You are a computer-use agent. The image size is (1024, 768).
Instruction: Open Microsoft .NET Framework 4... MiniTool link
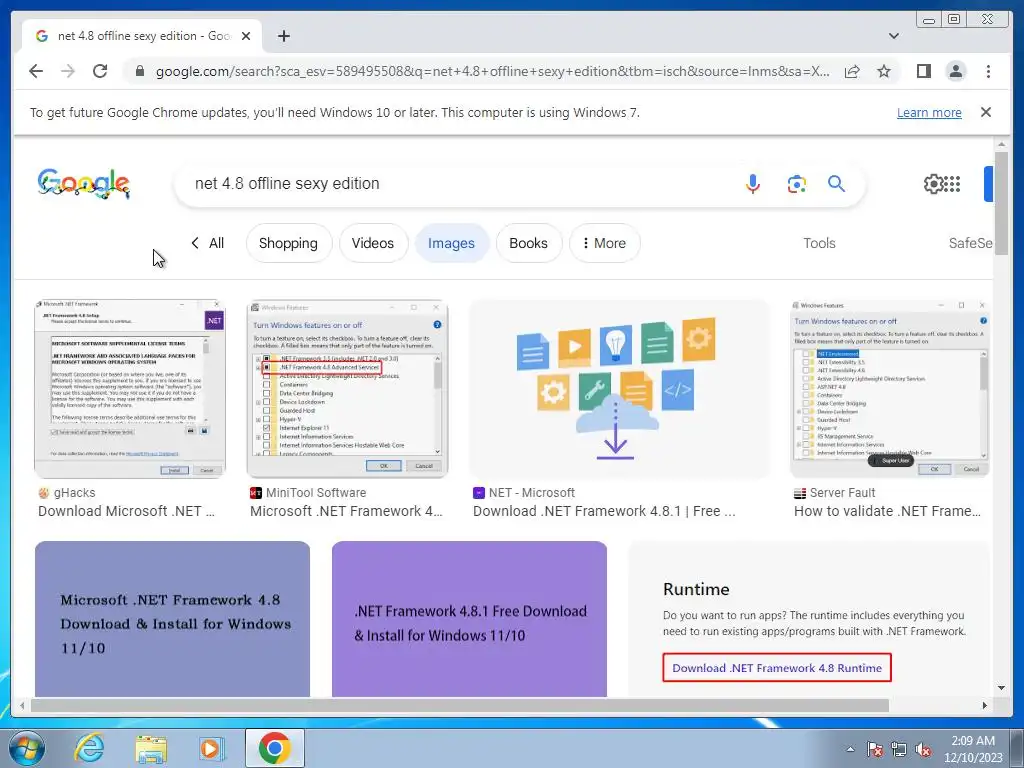pyautogui.click(x=346, y=511)
